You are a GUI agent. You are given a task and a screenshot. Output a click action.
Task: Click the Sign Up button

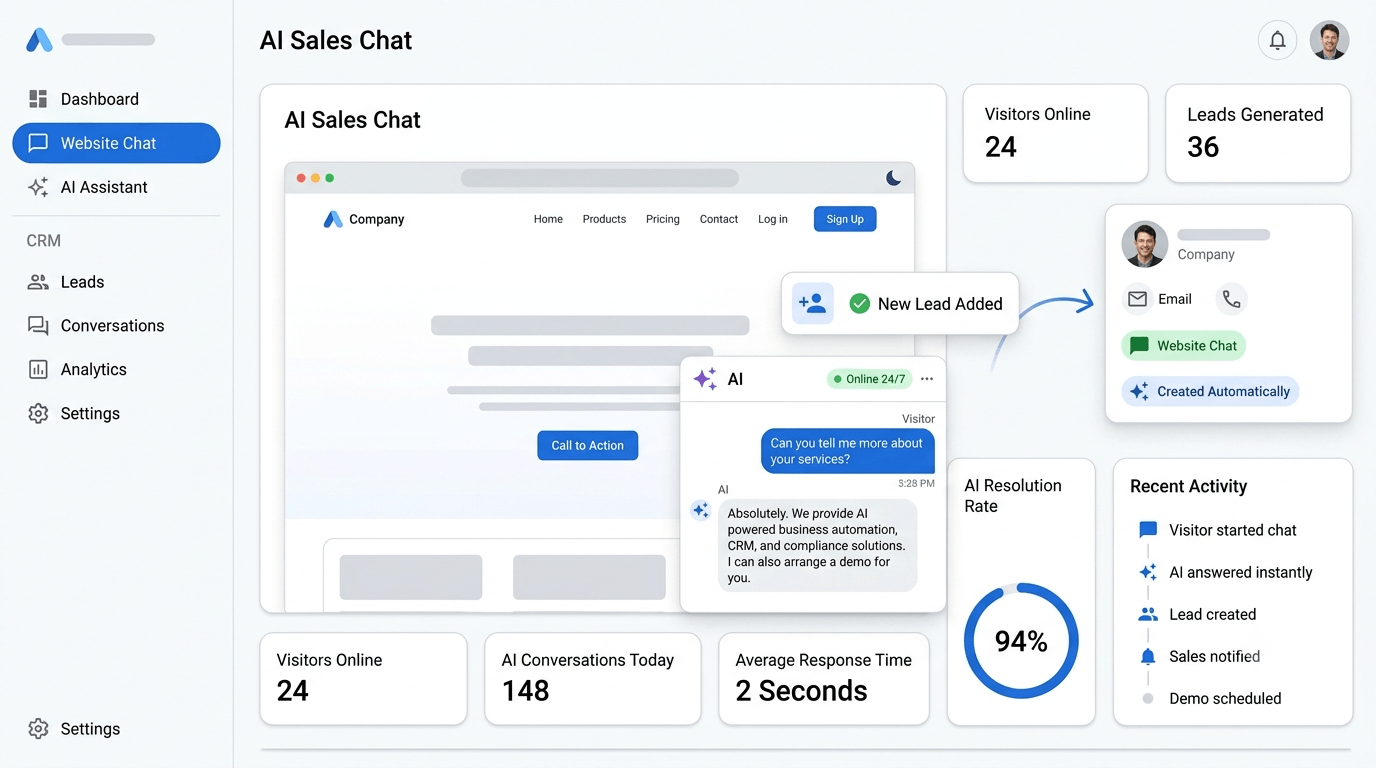845,219
